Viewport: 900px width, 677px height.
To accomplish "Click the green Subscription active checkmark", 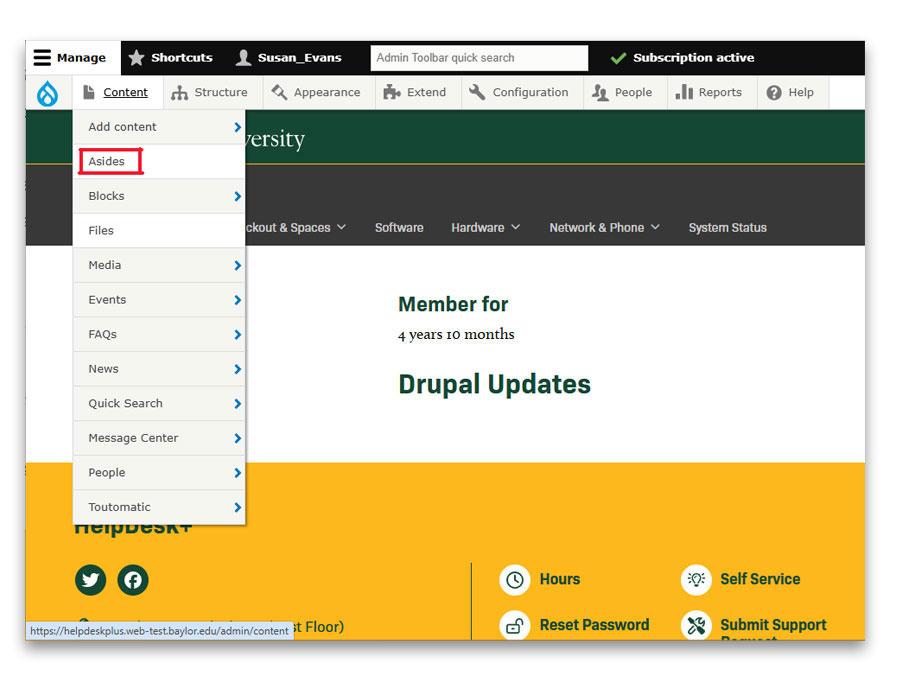I will click(x=618, y=58).
